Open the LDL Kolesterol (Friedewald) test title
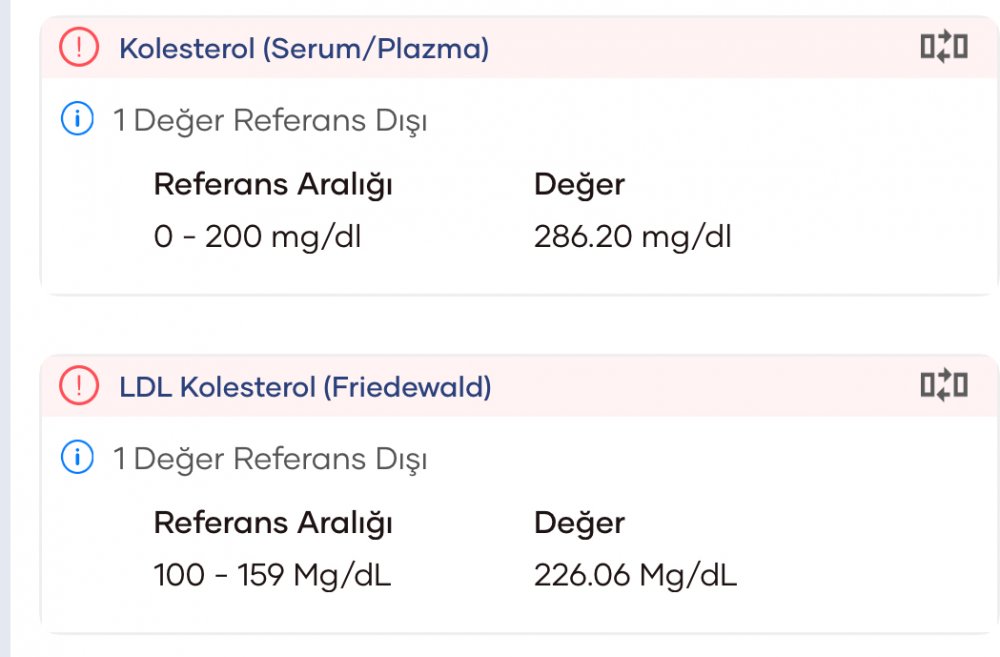This screenshot has width=1000, height=657. [305, 386]
